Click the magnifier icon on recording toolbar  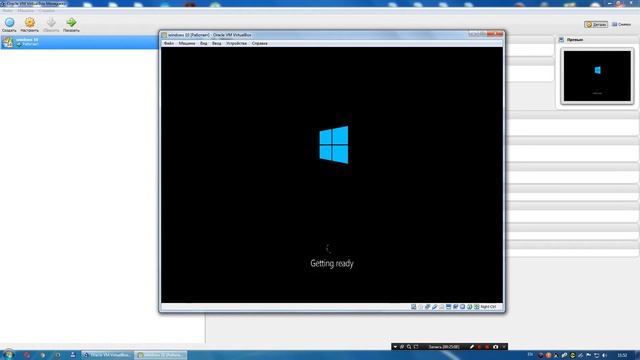(409, 347)
